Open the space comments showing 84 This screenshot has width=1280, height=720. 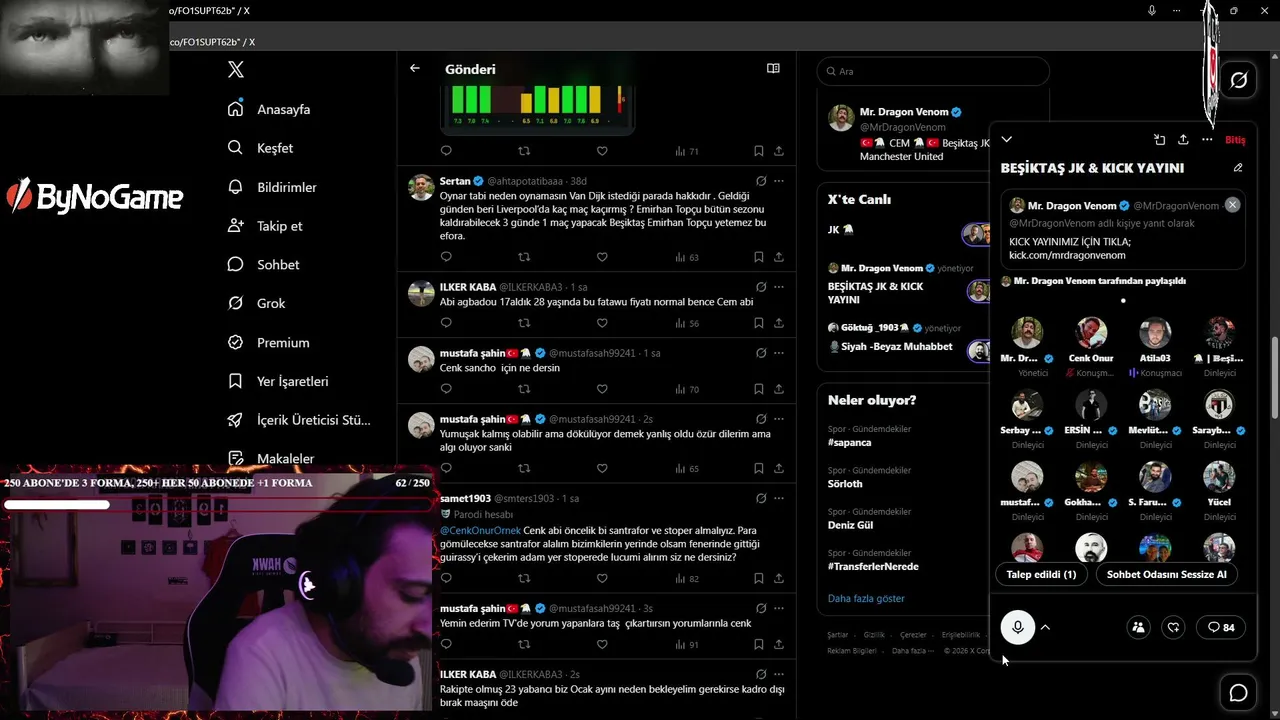click(x=1221, y=627)
